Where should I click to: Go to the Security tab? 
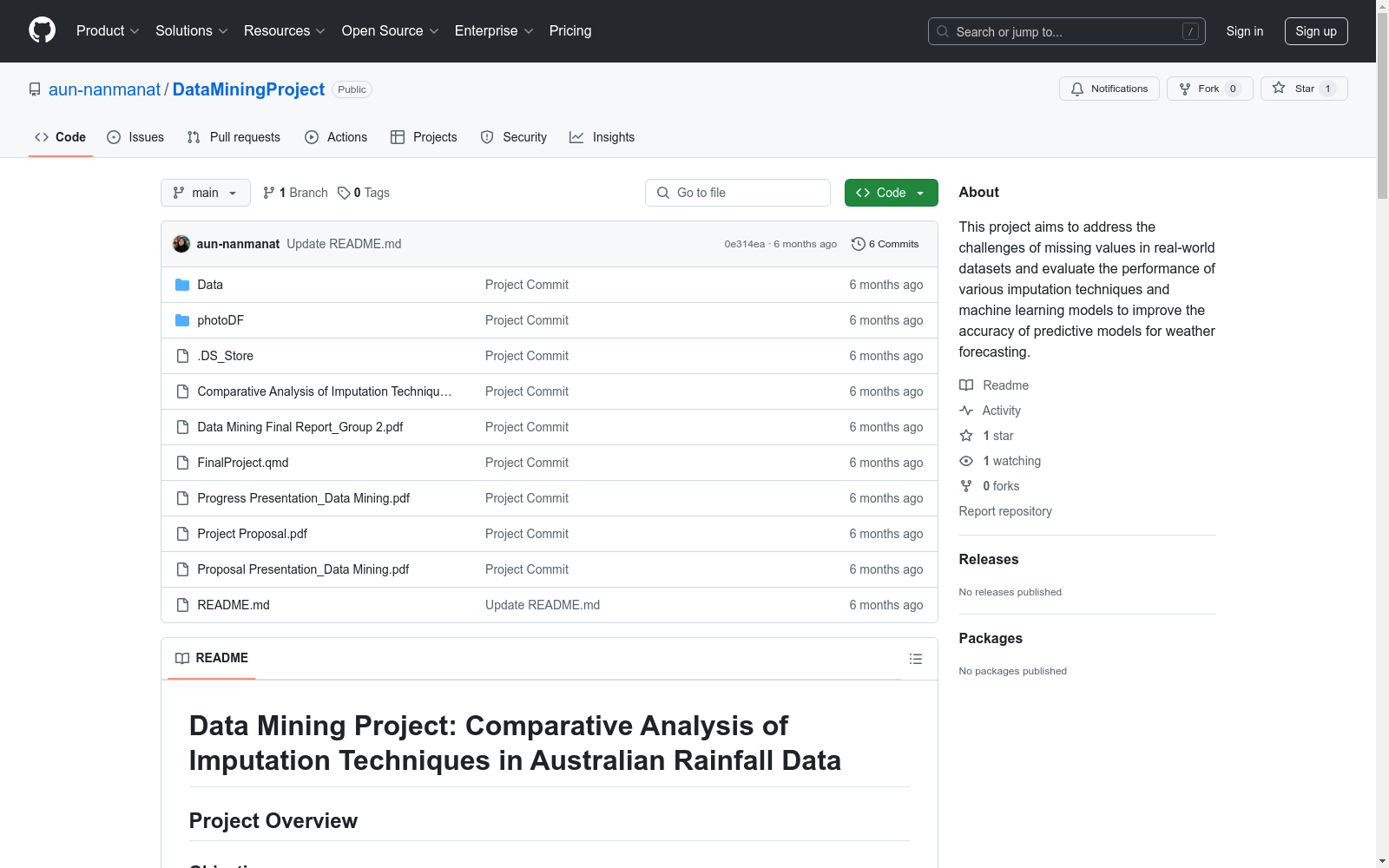514,137
